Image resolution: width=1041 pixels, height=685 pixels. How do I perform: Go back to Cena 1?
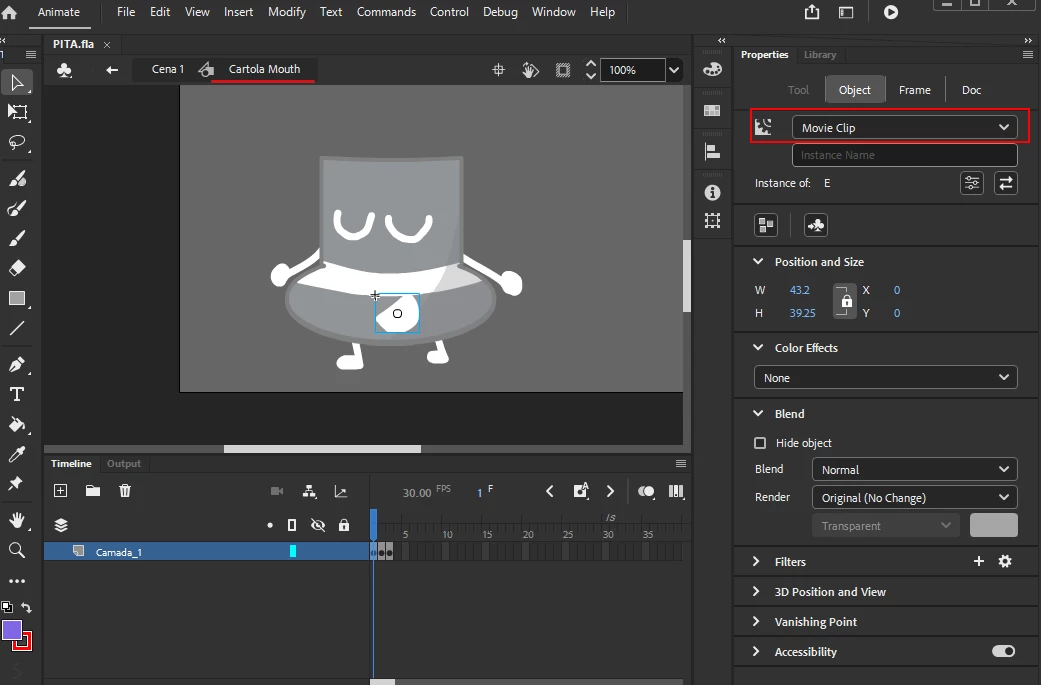coord(167,69)
